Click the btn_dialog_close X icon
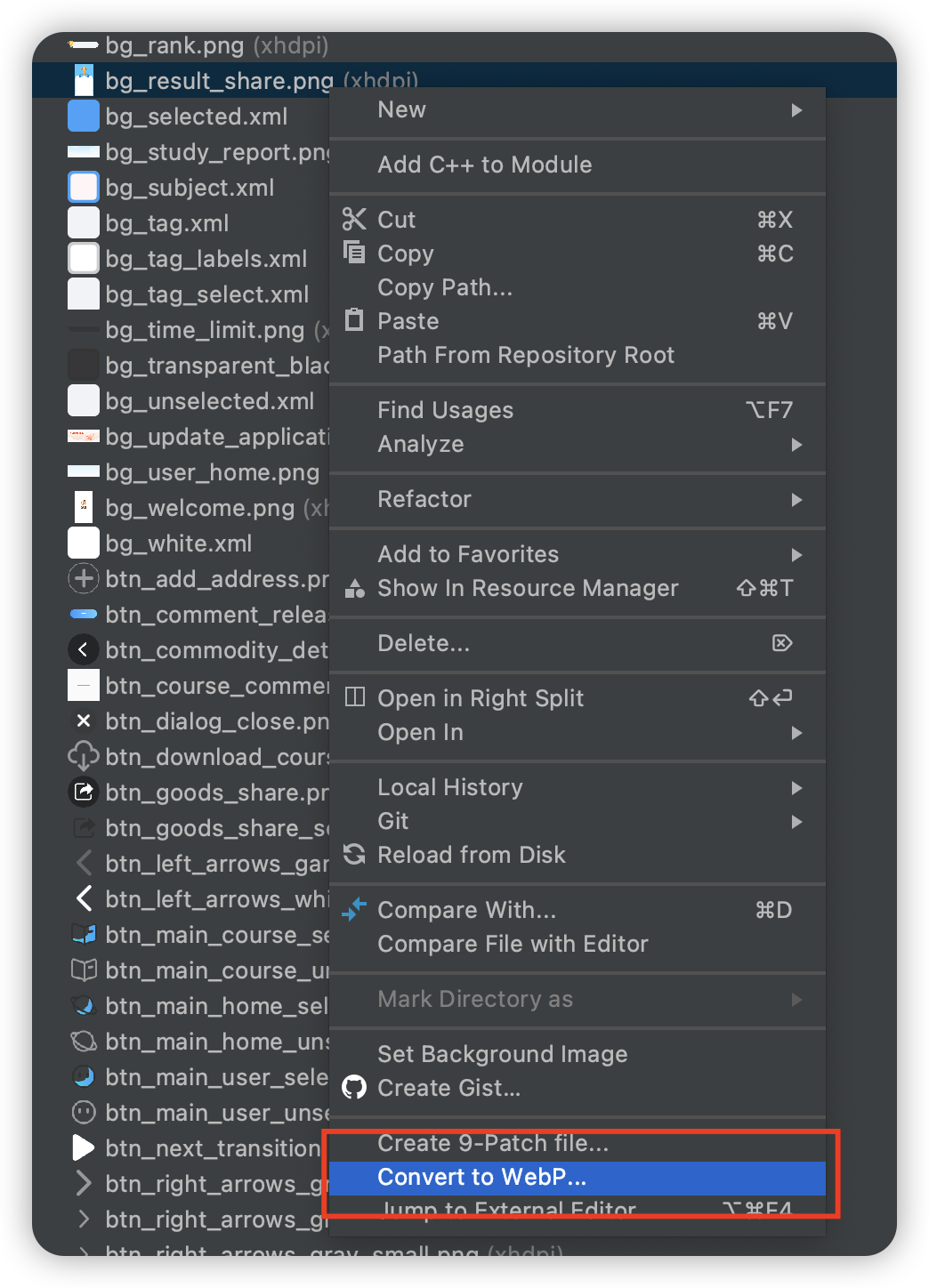 84,721
